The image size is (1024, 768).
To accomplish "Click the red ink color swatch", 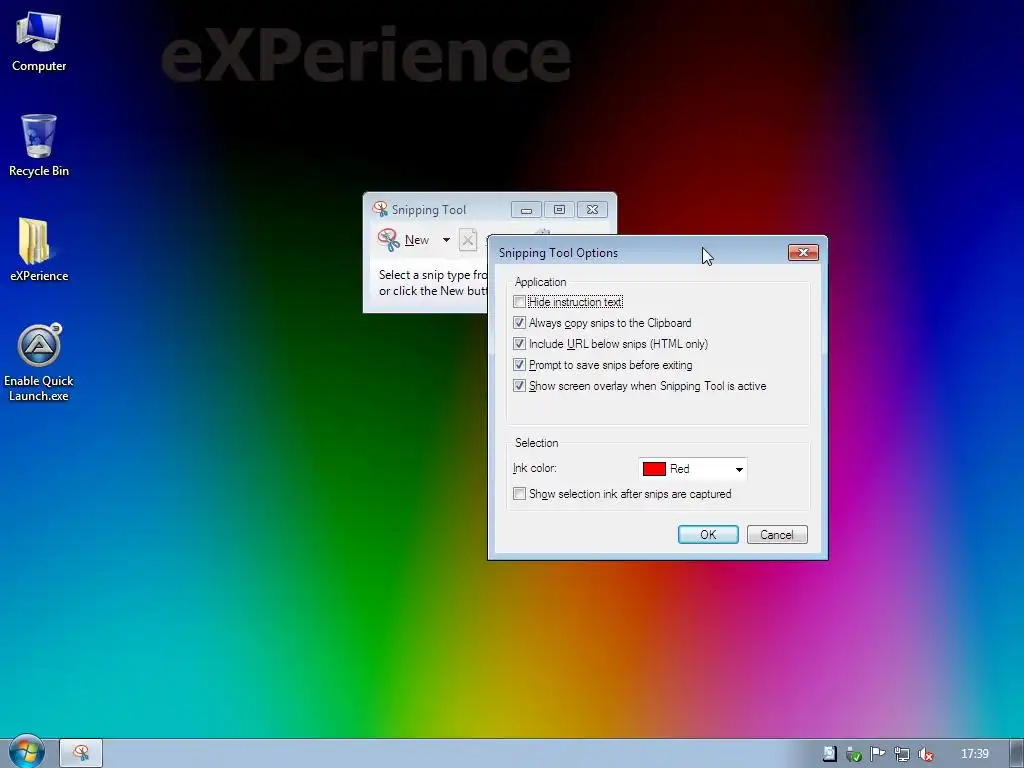I will [x=654, y=469].
